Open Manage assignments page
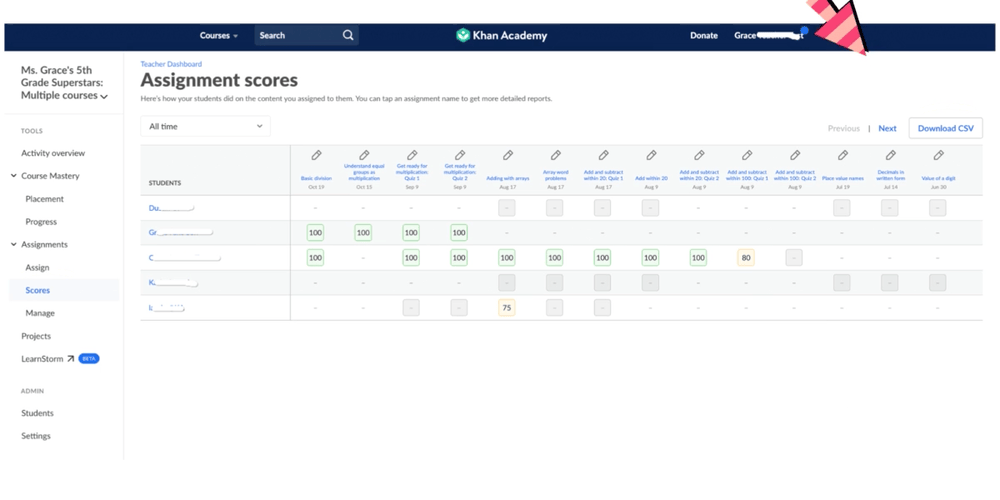The image size is (1000, 500). [x=40, y=313]
